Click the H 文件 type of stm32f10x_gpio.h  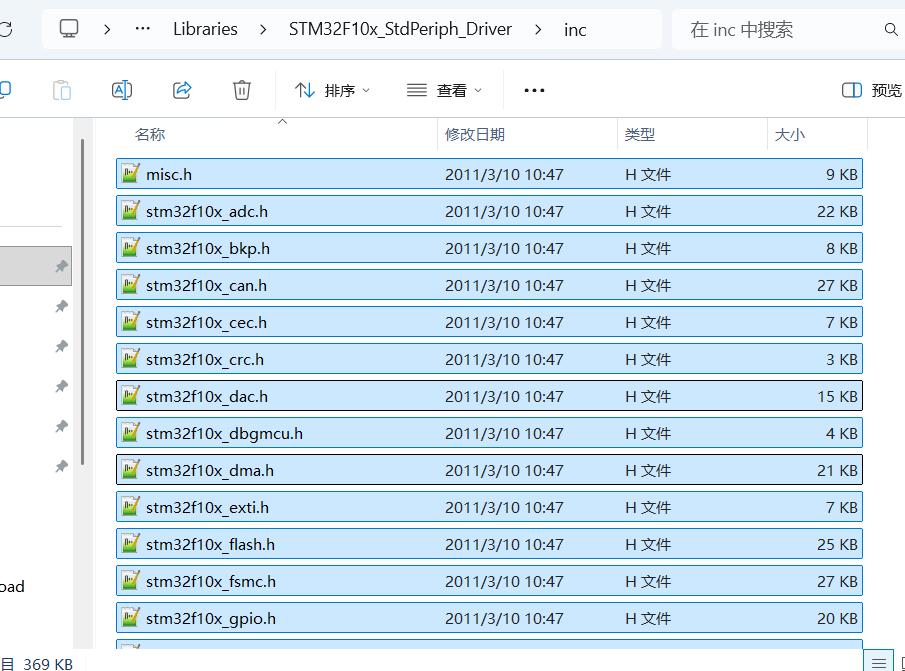[x=648, y=618]
